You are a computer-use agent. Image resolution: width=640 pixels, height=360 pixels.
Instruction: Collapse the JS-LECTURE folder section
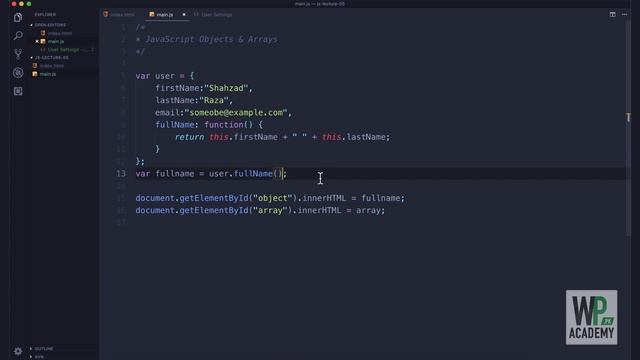[x=50, y=58]
